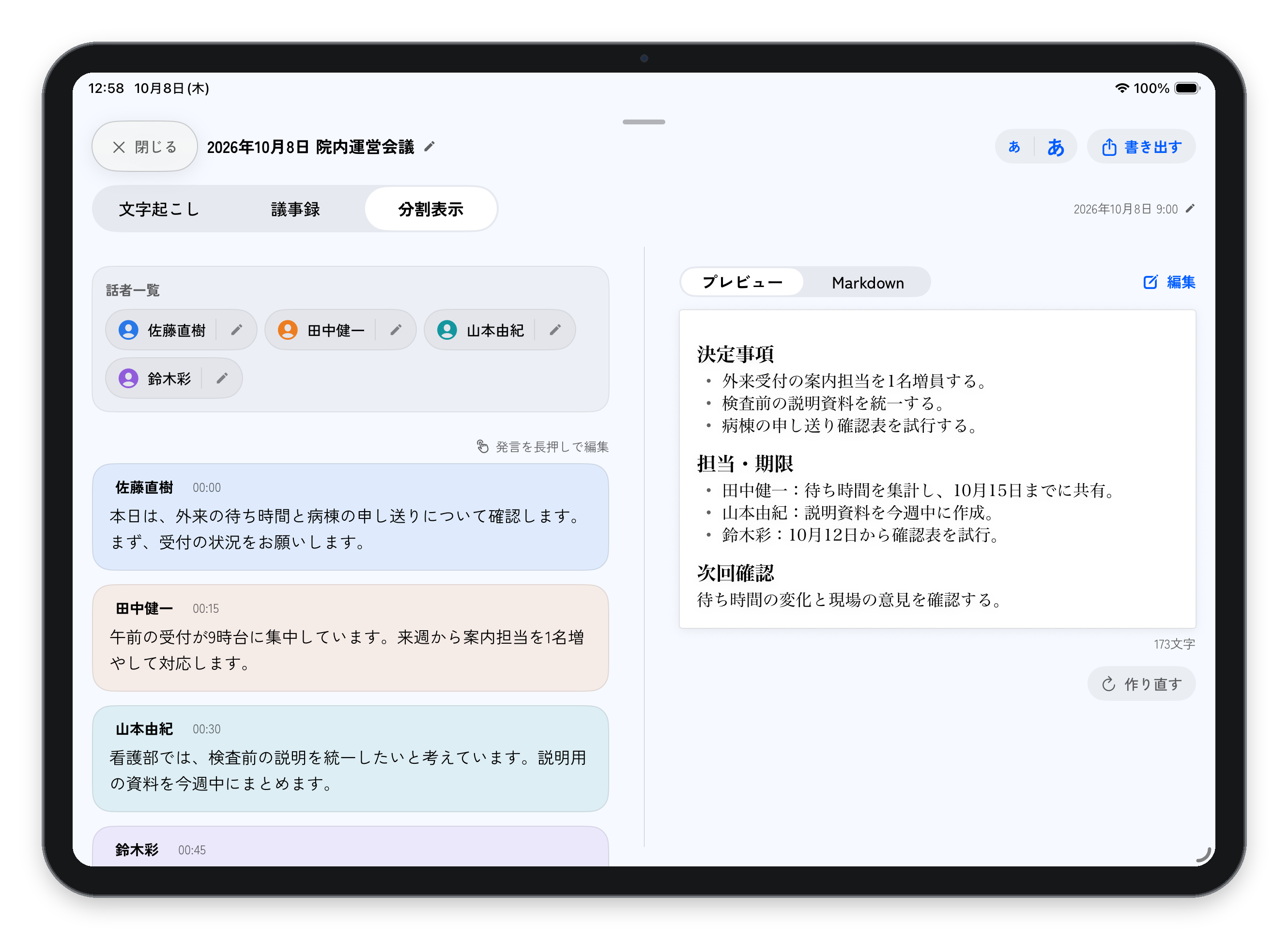This screenshot has height=939, width=1288.
Task: Click the sheet grabber handle at top
Action: pos(644,121)
